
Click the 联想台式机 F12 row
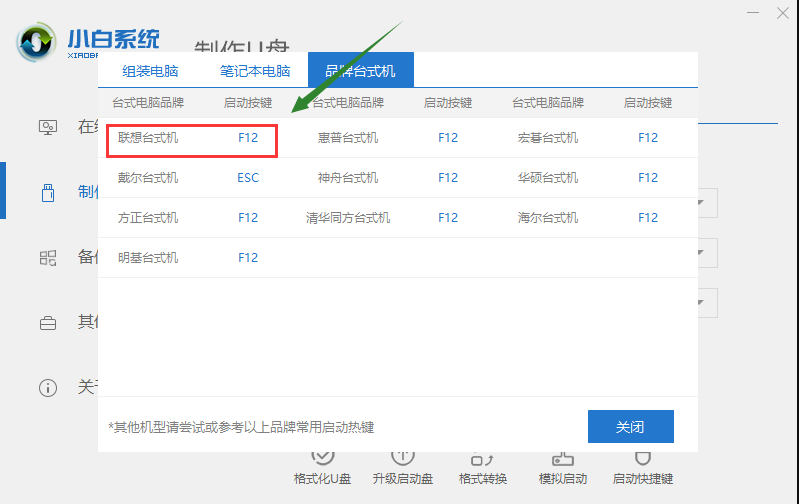point(191,138)
